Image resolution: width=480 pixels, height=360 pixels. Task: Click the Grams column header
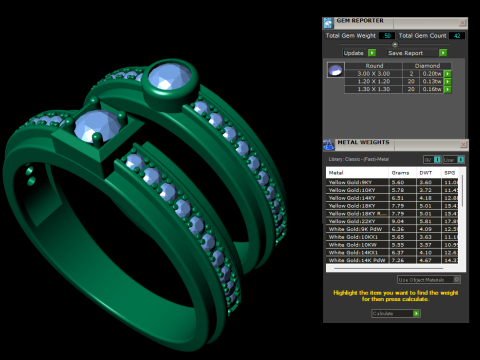coord(402,173)
